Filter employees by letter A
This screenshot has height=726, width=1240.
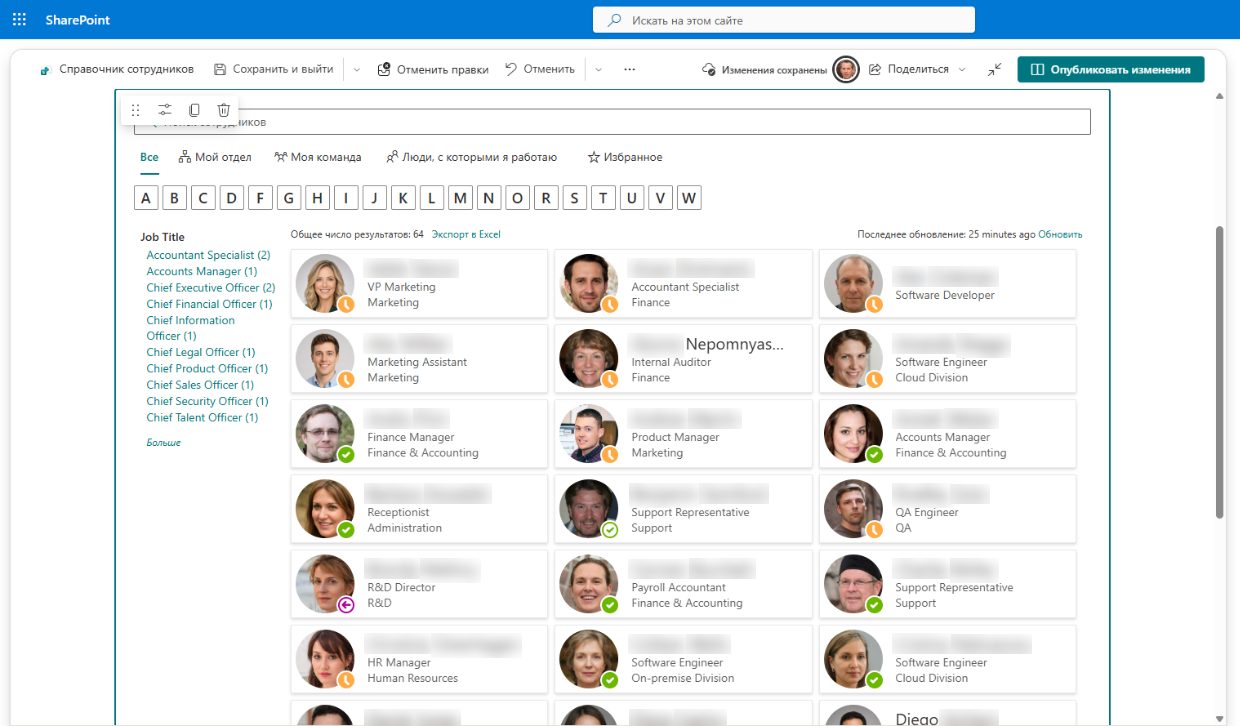[146, 198]
